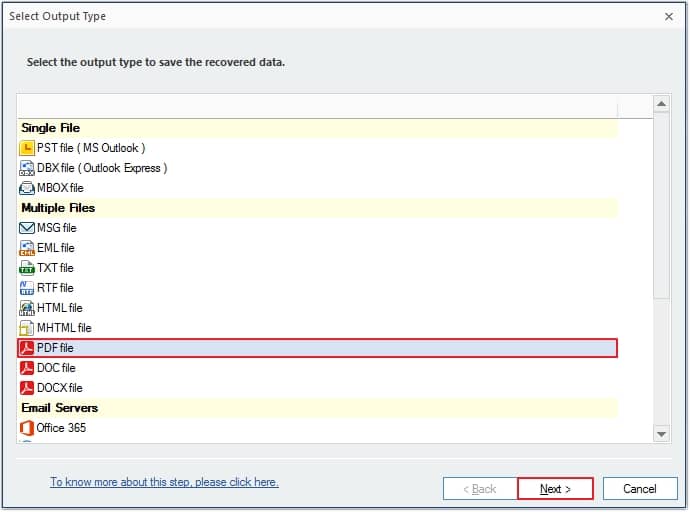The height and width of the screenshot is (512, 690).
Task: Click the Back button
Action: click(480, 489)
